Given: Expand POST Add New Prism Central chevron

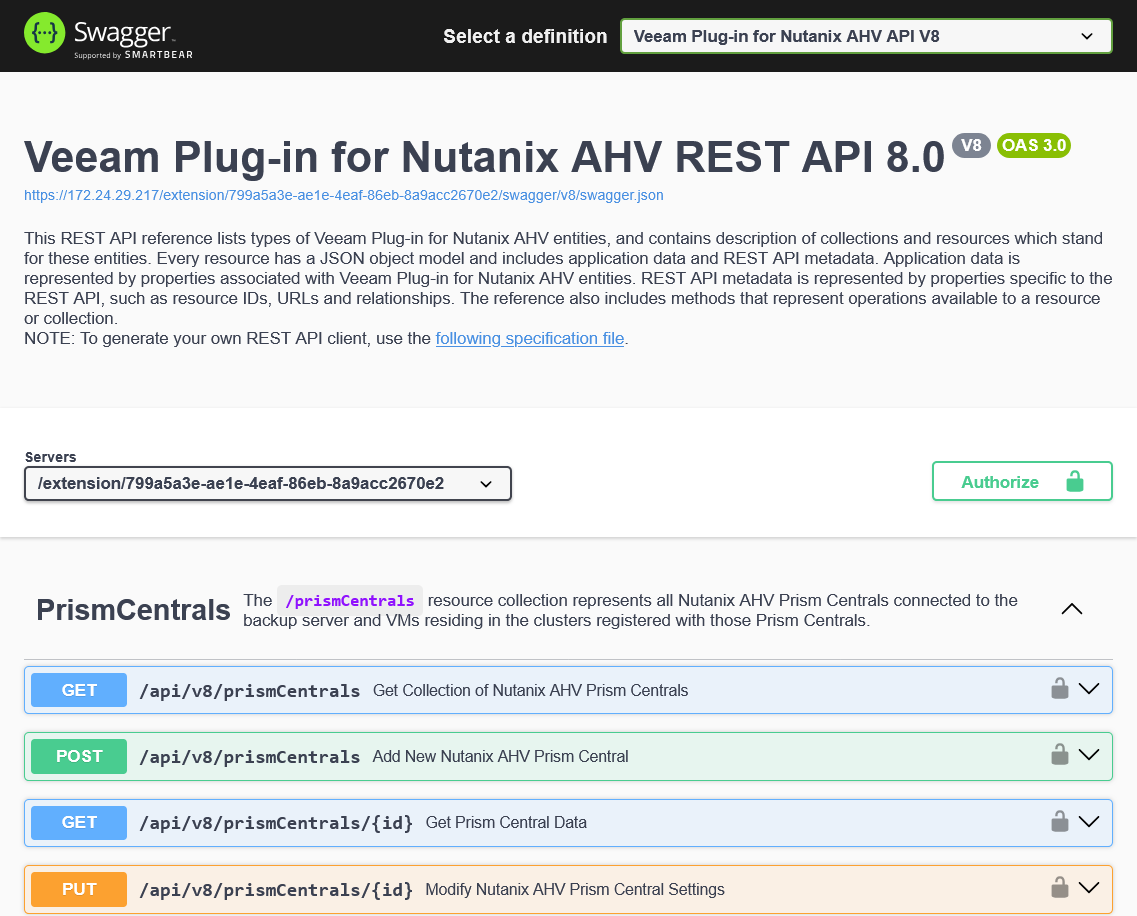Looking at the screenshot, I should point(1089,755).
